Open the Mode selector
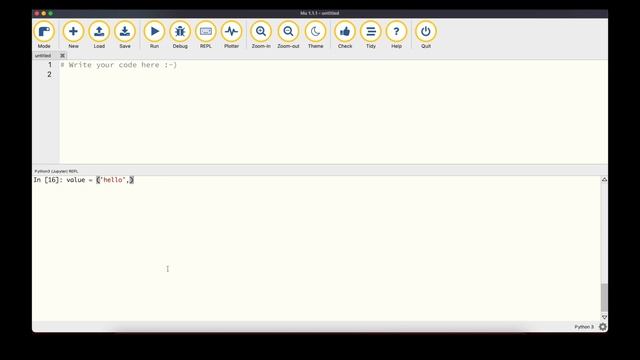The width and height of the screenshot is (640, 360). pos(44,35)
